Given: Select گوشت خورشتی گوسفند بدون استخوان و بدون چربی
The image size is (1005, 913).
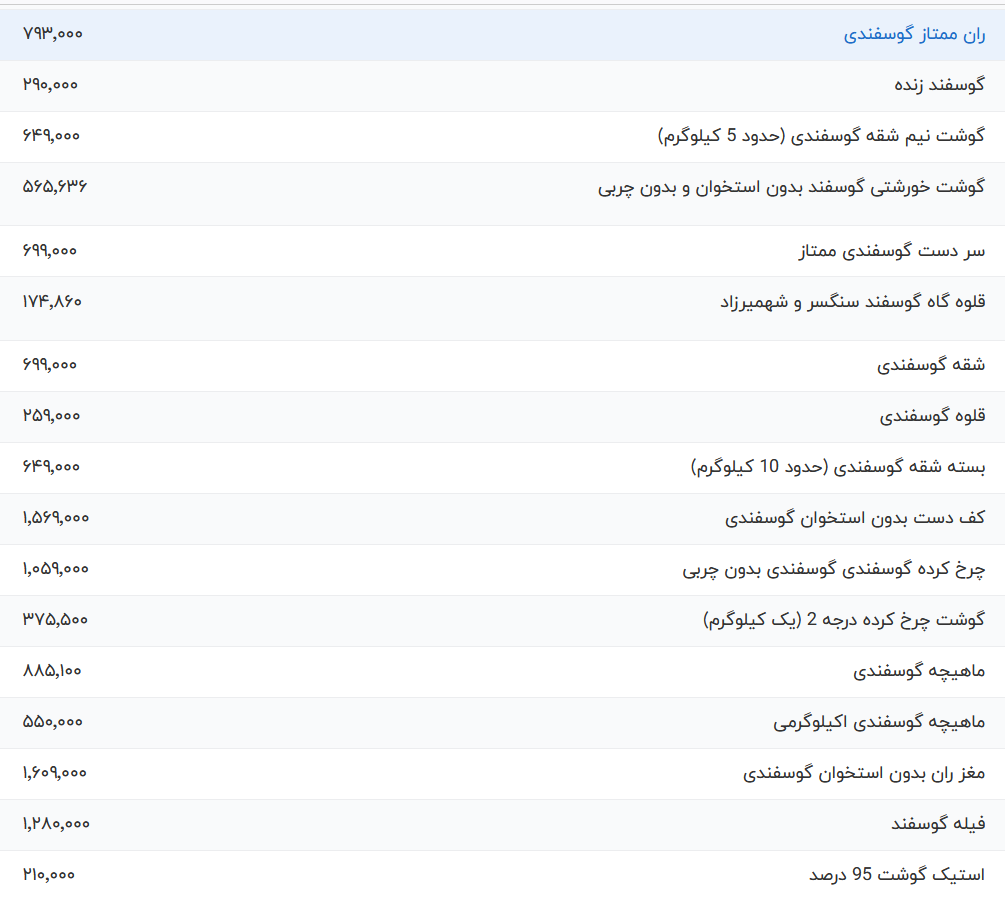Looking at the screenshot, I should [x=792, y=187].
